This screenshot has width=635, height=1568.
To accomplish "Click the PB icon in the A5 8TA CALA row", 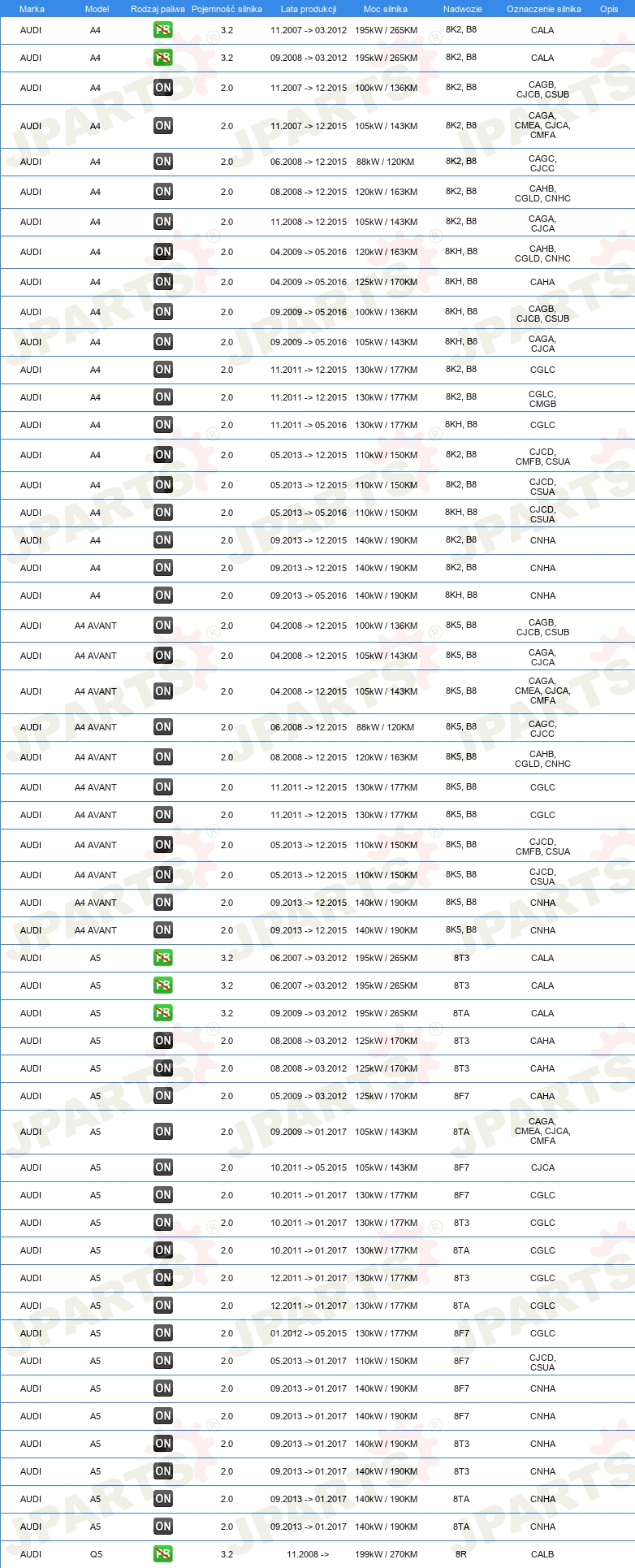I will (163, 1013).
